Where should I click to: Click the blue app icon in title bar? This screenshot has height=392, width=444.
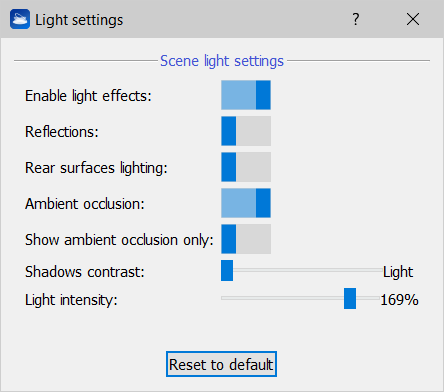(x=20, y=19)
